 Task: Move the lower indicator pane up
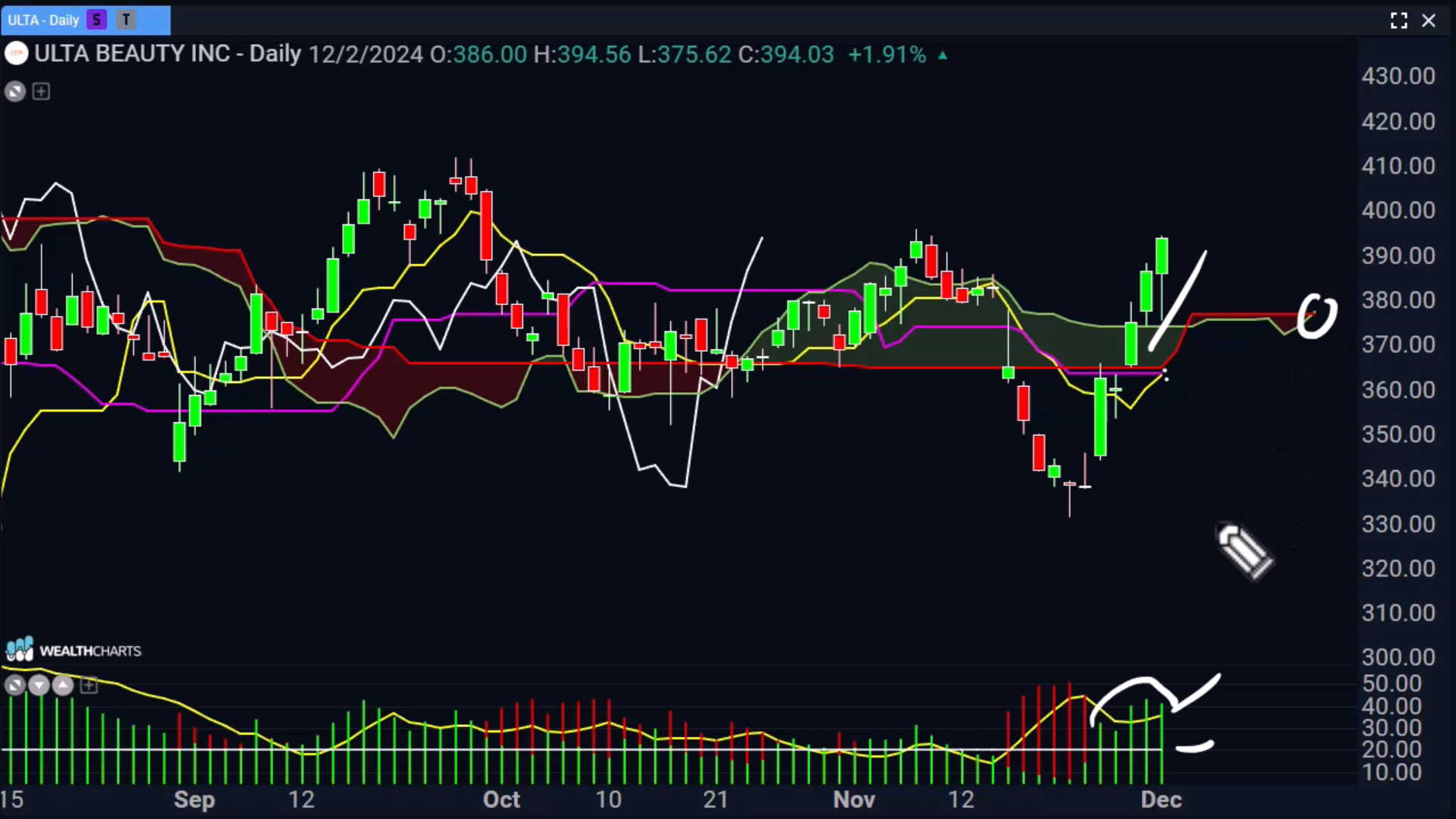tap(63, 686)
